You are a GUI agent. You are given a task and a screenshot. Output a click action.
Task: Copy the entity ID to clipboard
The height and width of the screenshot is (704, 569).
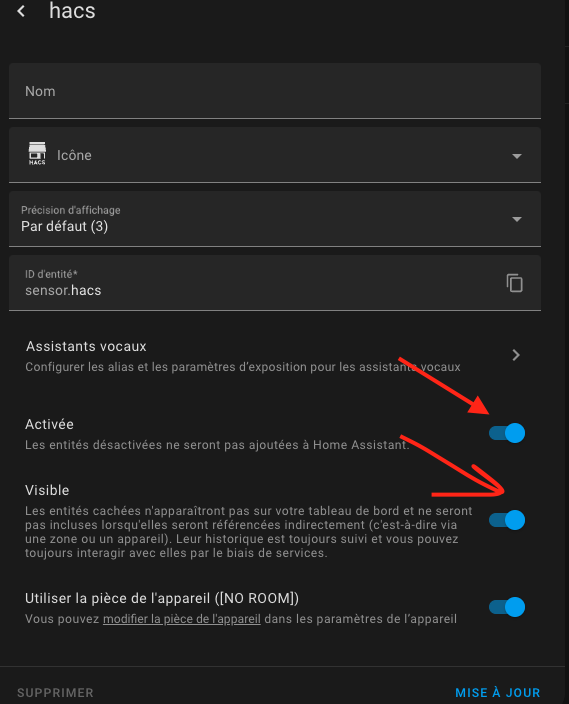(515, 283)
